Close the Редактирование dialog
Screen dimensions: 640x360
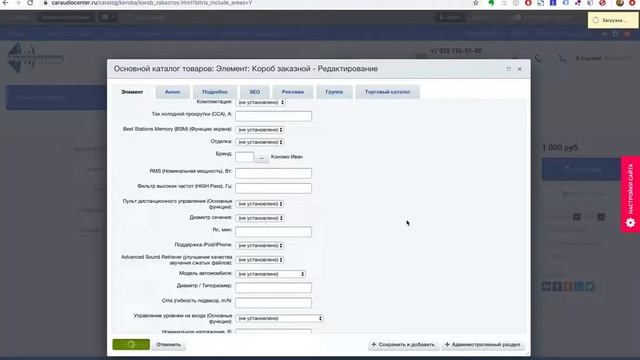pos(520,69)
